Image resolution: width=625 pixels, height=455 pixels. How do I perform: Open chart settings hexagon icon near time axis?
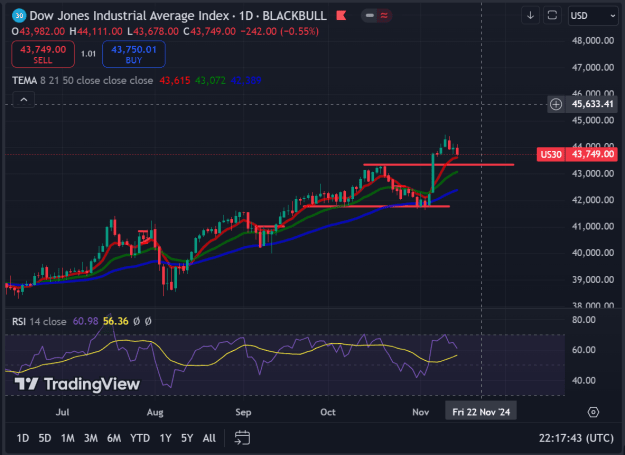pyautogui.click(x=593, y=412)
